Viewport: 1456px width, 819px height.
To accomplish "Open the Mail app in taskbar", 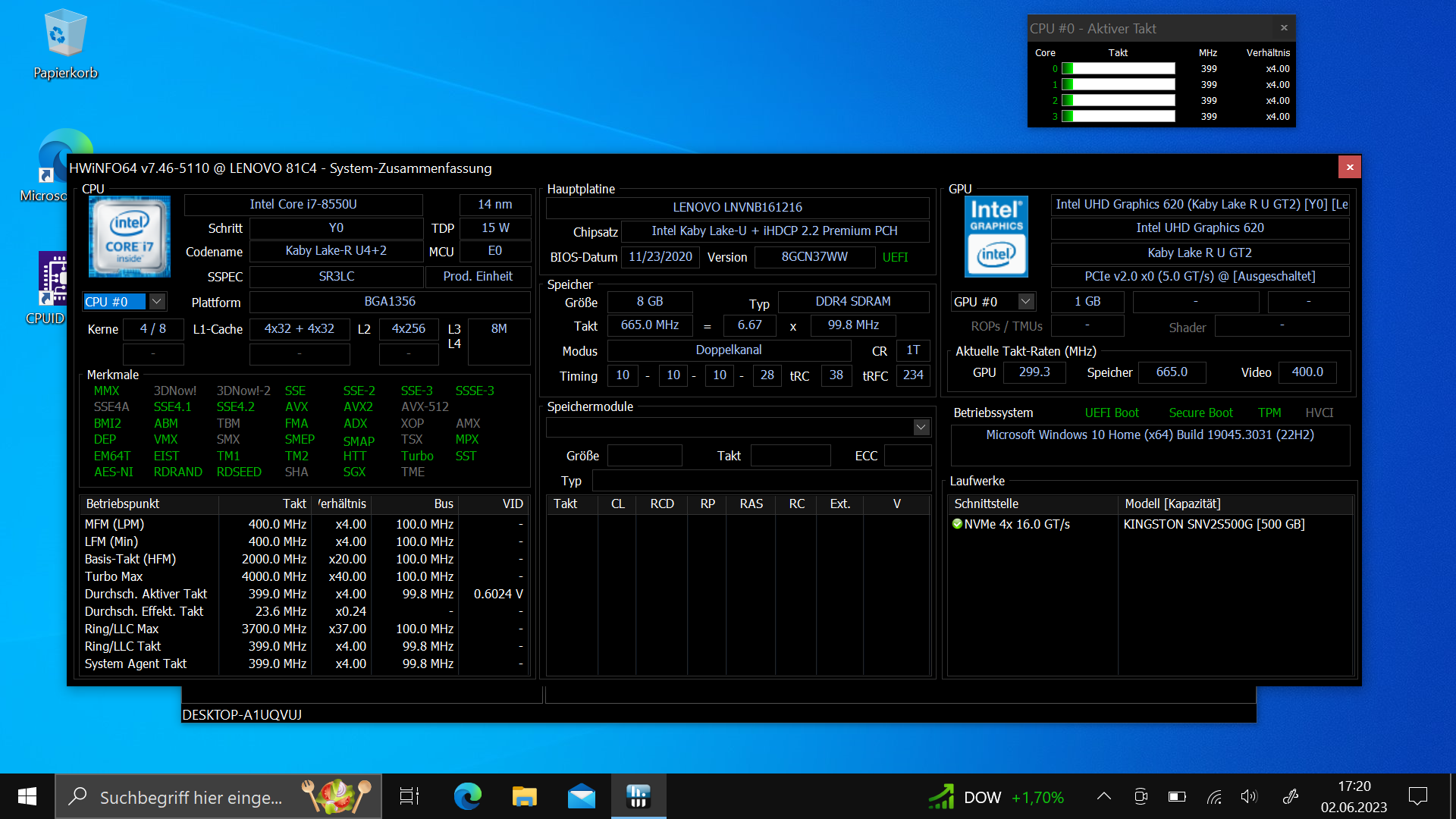I will pyautogui.click(x=581, y=796).
